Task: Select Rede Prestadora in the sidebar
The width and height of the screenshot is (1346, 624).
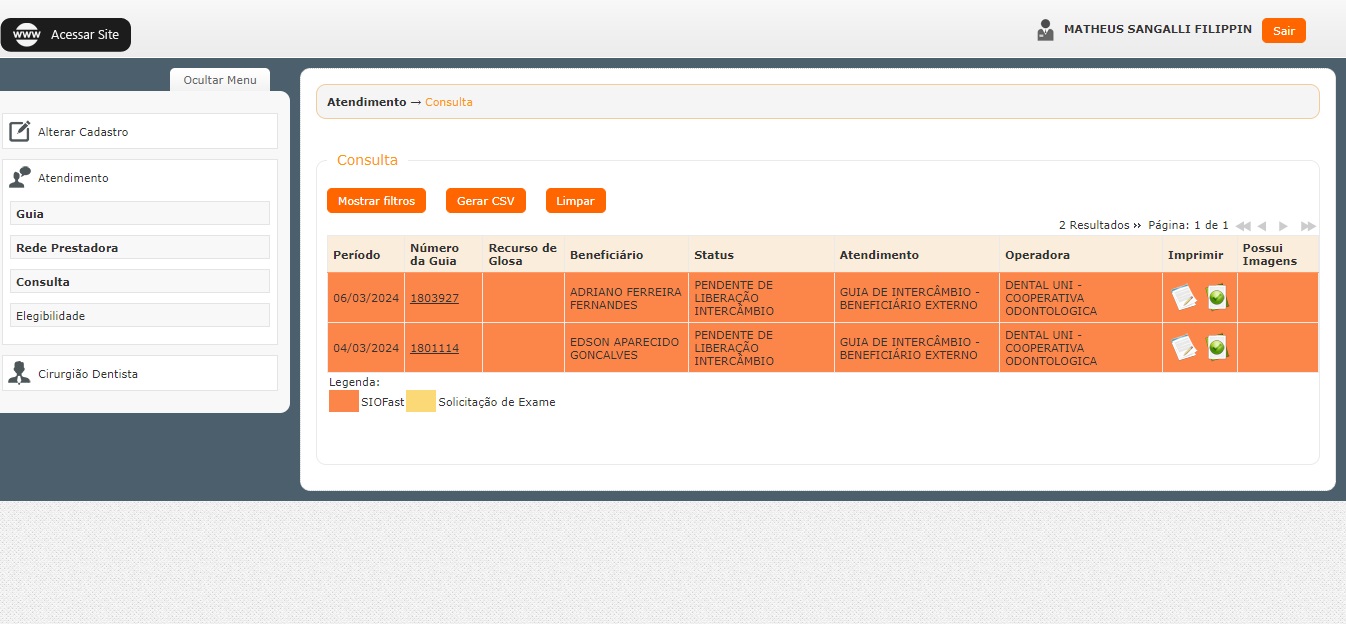Action: pyautogui.click(x=139, y=247)
